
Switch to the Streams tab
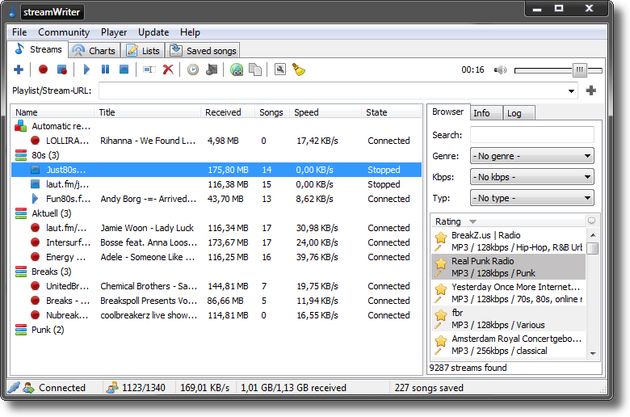38,49
